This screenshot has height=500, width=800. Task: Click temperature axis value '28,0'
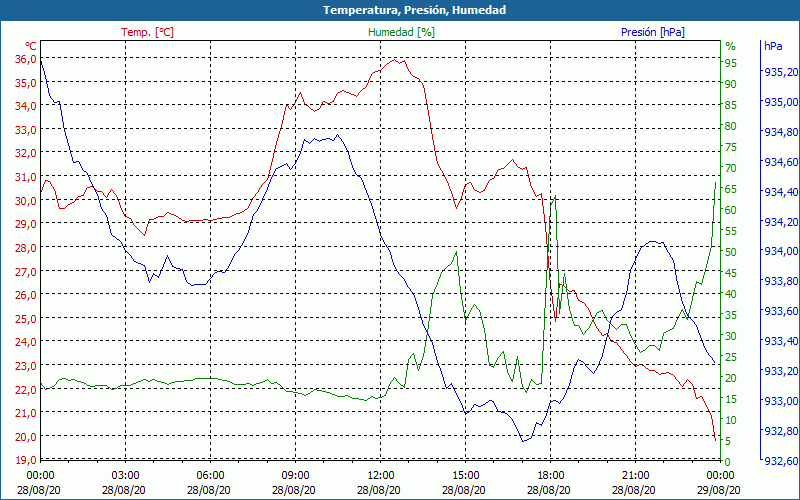tap(26, 248)
